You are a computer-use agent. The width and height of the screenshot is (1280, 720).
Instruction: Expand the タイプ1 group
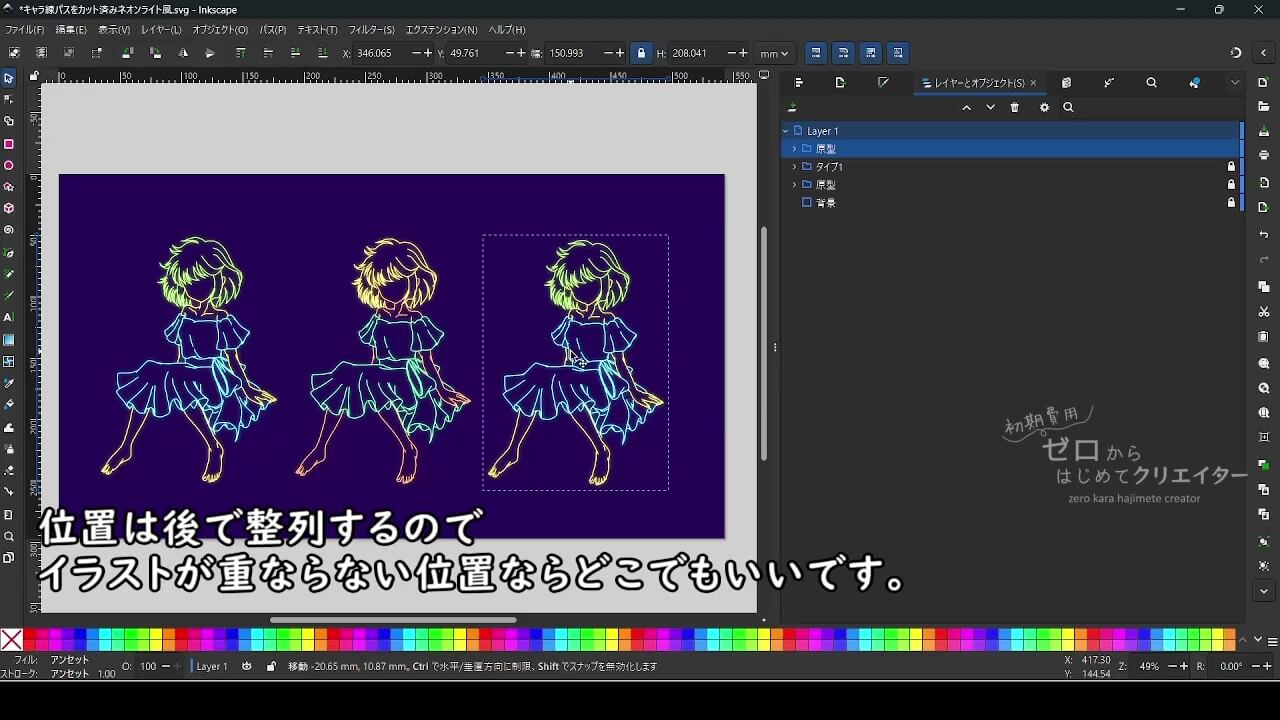click(x=795, y=167)
